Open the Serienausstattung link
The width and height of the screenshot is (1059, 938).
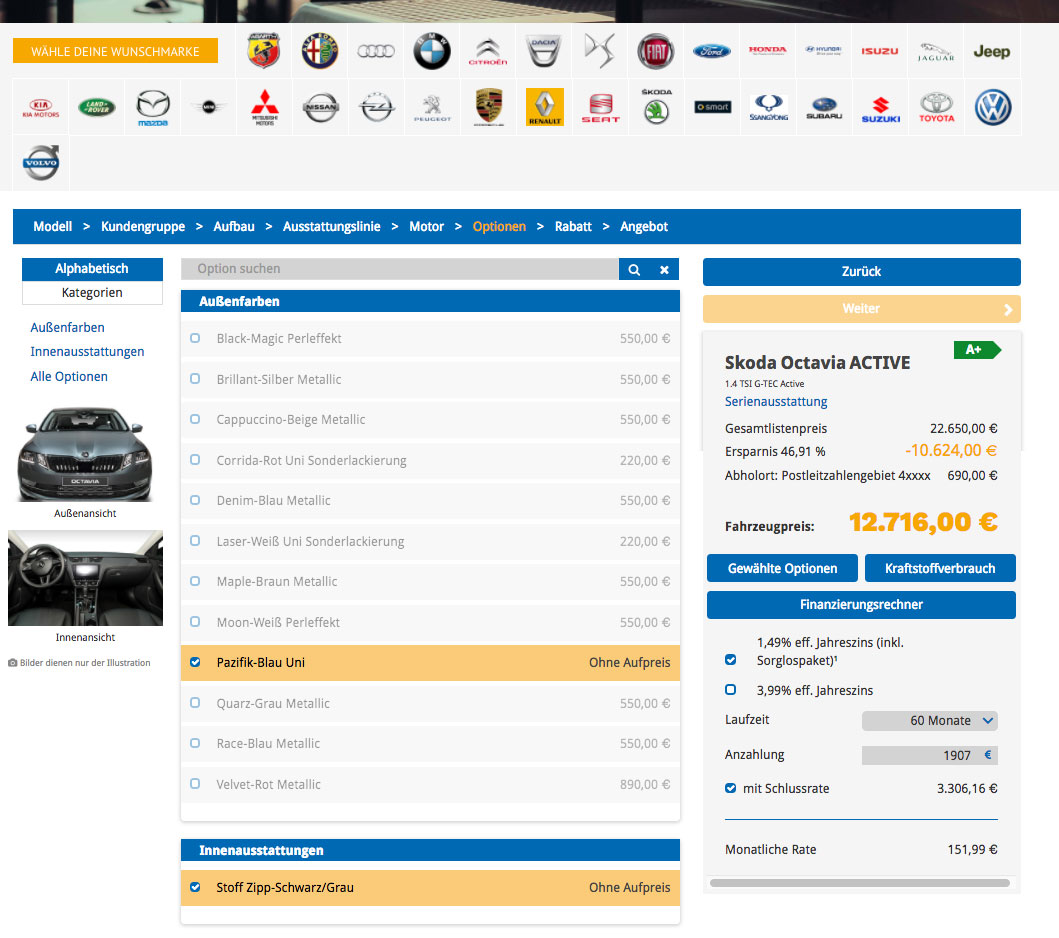tap(775, 402)
